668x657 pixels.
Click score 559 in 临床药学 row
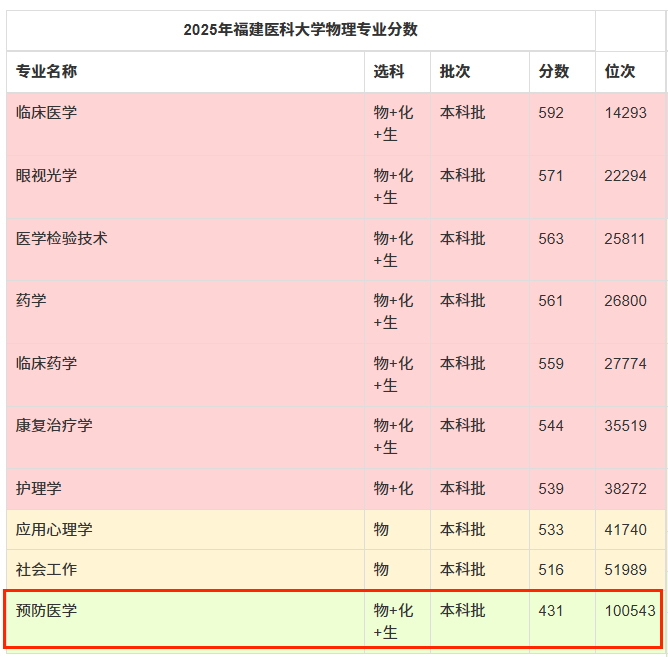(x=551, y=364)
